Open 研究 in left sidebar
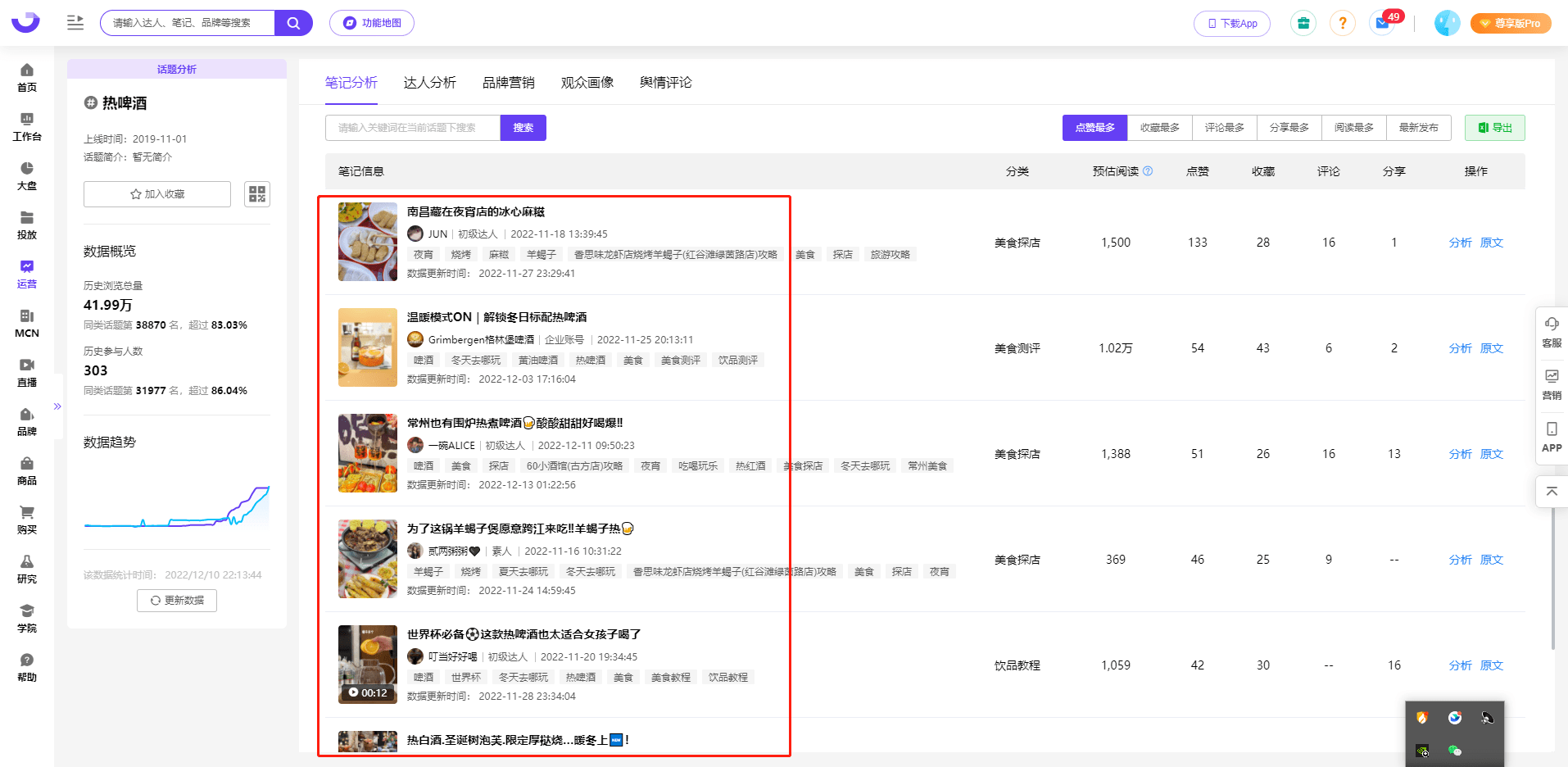 tap(27, 570)
